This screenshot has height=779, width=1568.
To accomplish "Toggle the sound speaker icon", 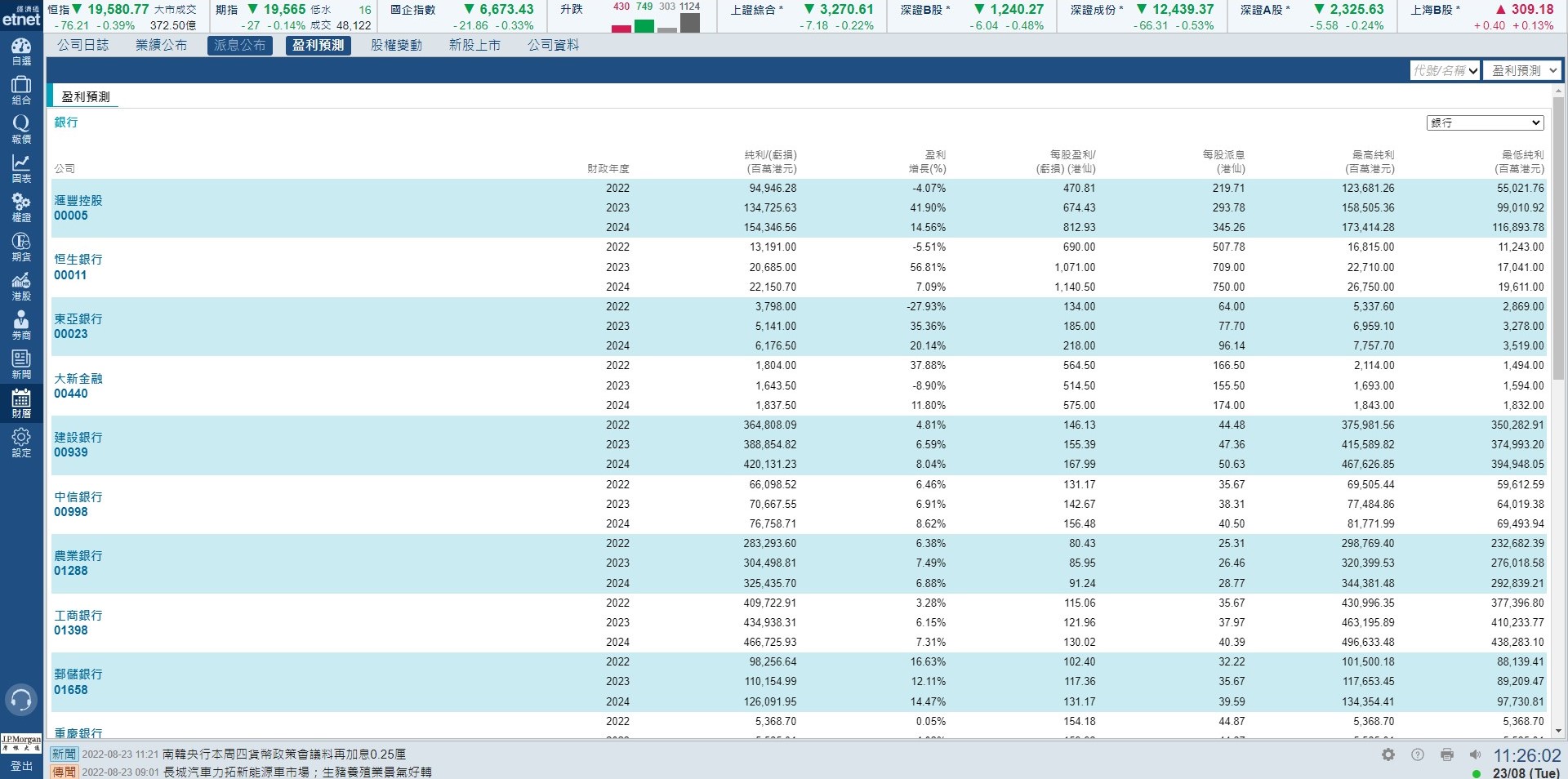I will tap(1475, 755).
